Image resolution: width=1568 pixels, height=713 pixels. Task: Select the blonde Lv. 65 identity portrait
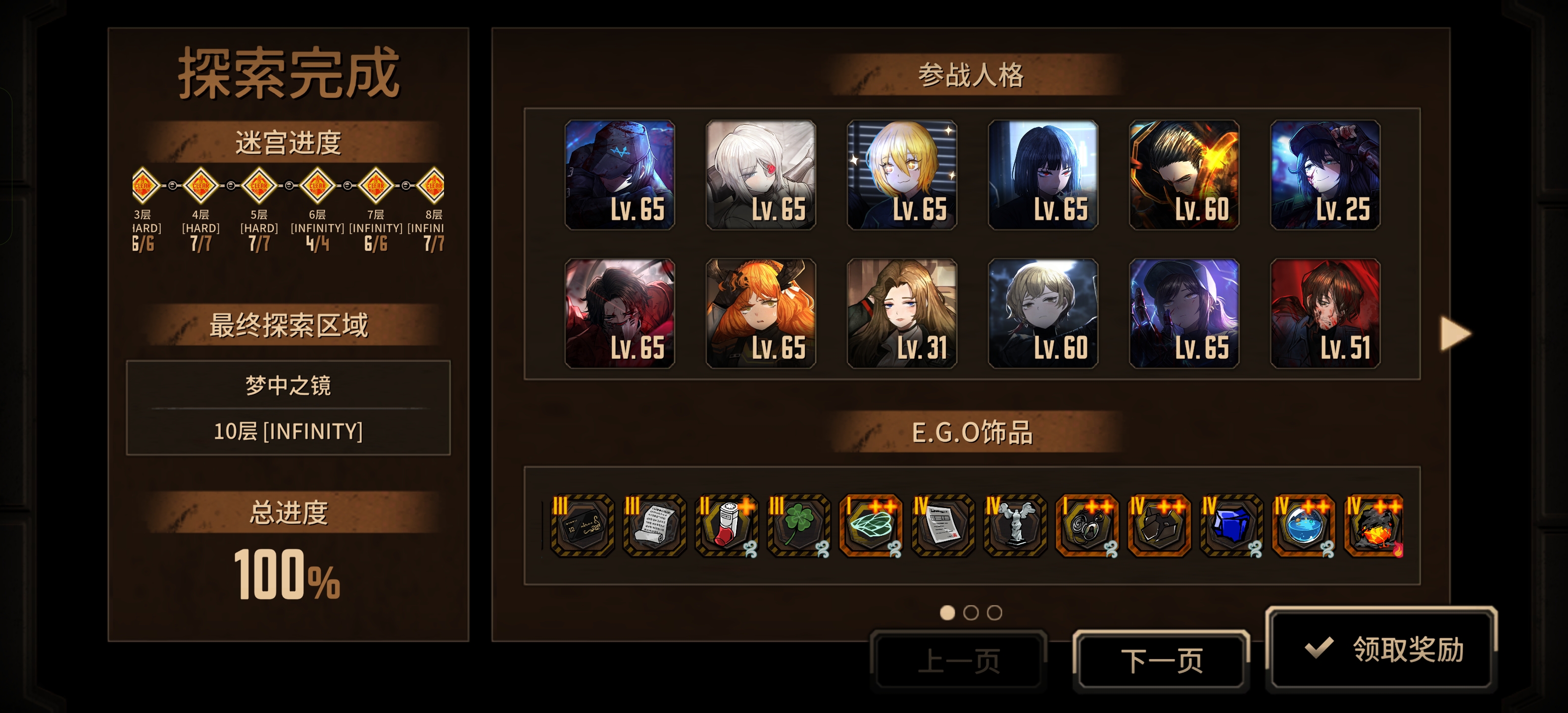coord(901,175)
